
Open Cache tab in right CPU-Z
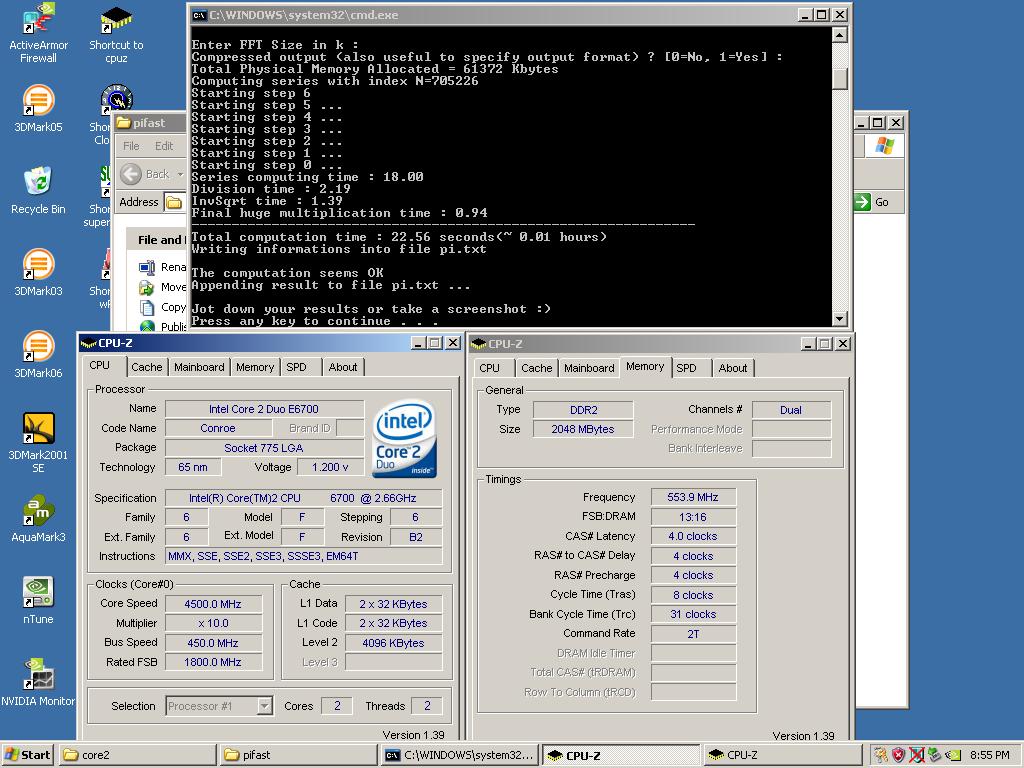pyautogui.click(x=537, y=368)
